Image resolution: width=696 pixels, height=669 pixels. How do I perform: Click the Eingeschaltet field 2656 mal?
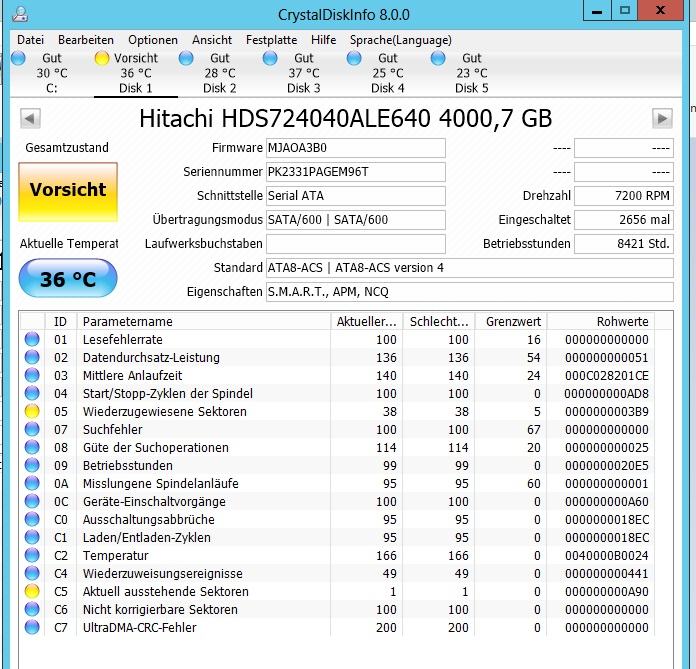point(624,220)
